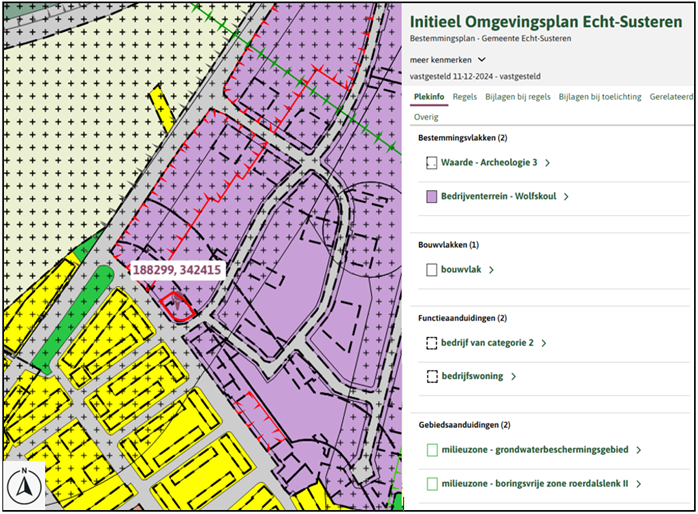Open the Waarde - Archeologie 3 link

click(x=489, y=163)
